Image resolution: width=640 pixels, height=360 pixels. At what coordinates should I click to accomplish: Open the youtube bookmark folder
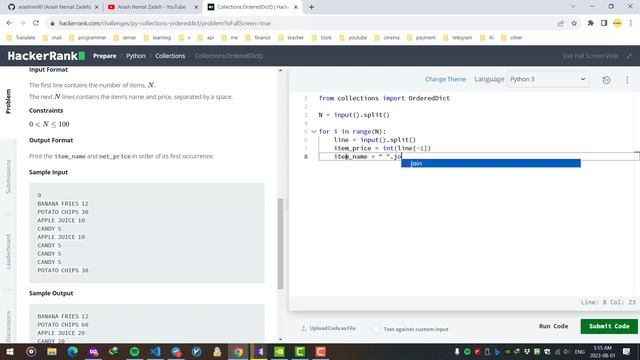tap(353, 38)
